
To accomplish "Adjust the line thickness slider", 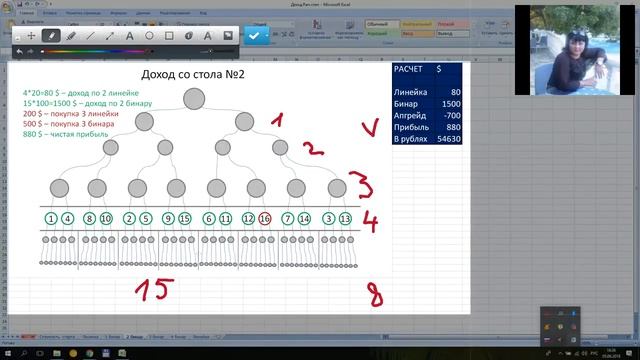I will 217,51.
